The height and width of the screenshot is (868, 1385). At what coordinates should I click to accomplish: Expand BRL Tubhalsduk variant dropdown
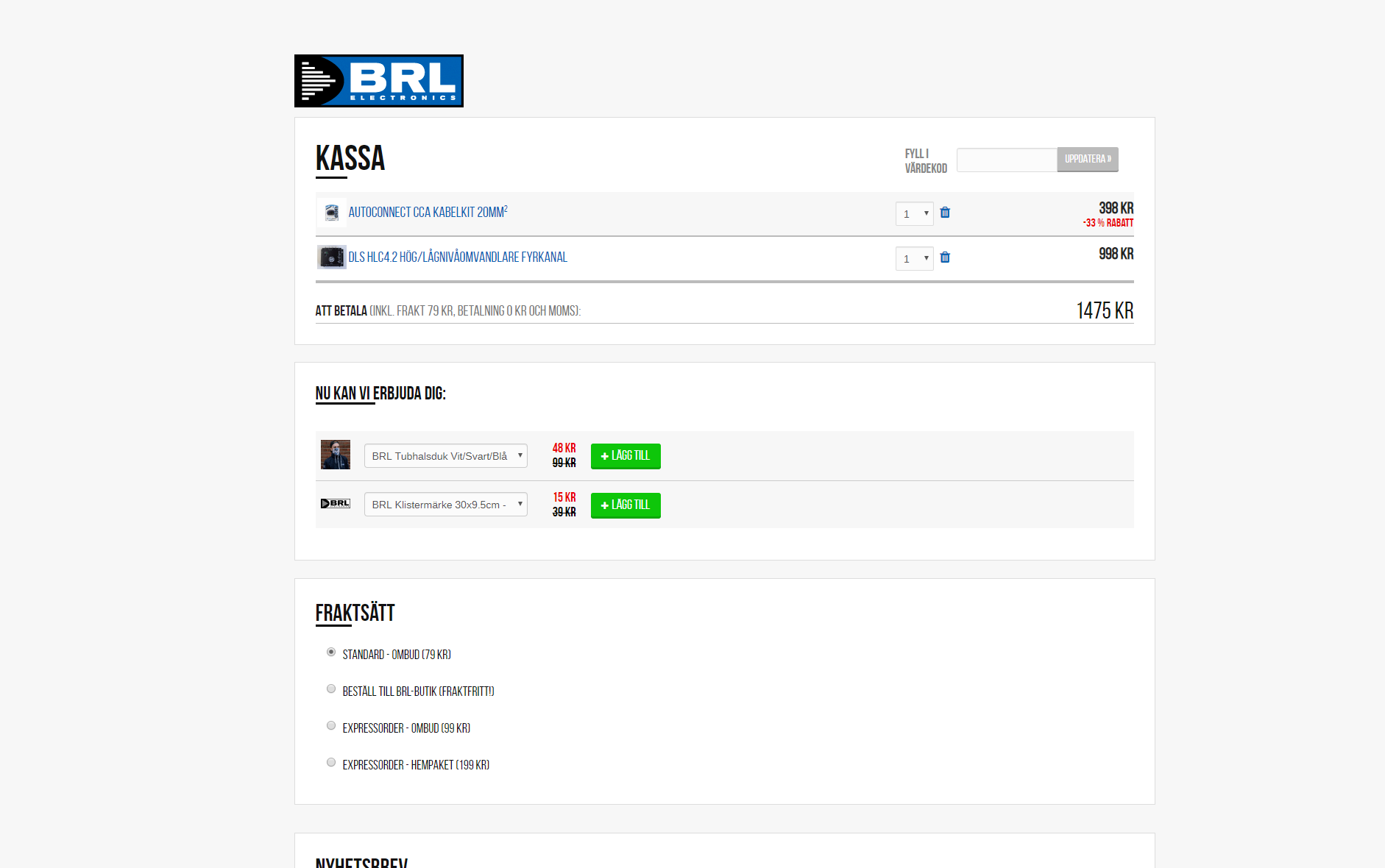click(446, 456)
